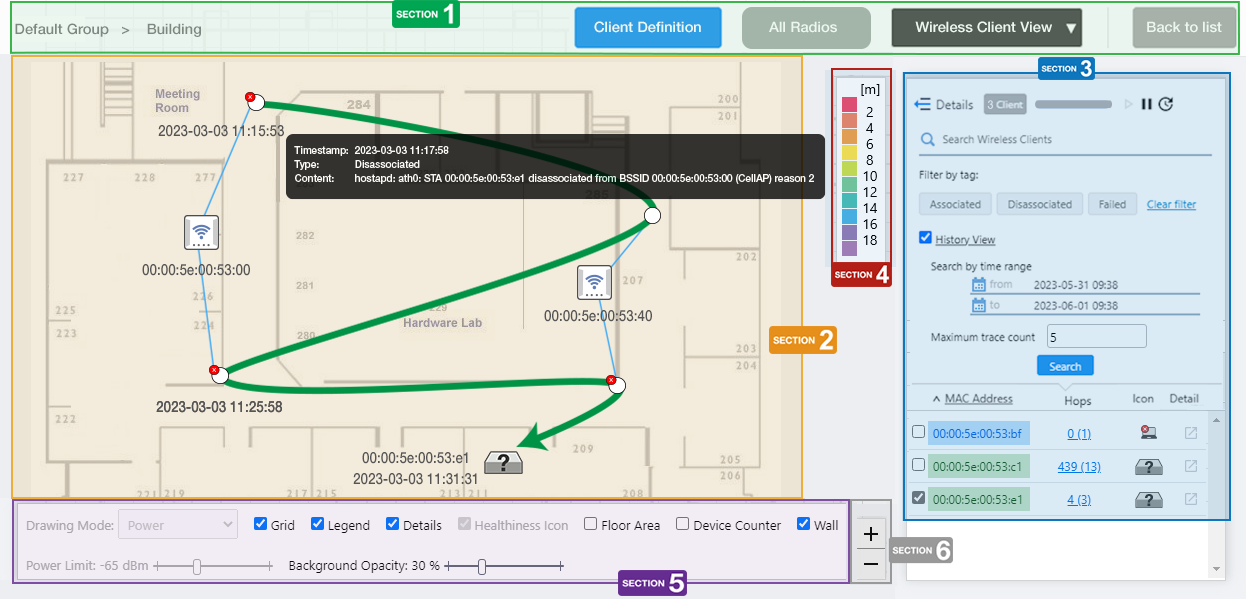
Task: Filter by the Associated tag
Action: point(955,204)
